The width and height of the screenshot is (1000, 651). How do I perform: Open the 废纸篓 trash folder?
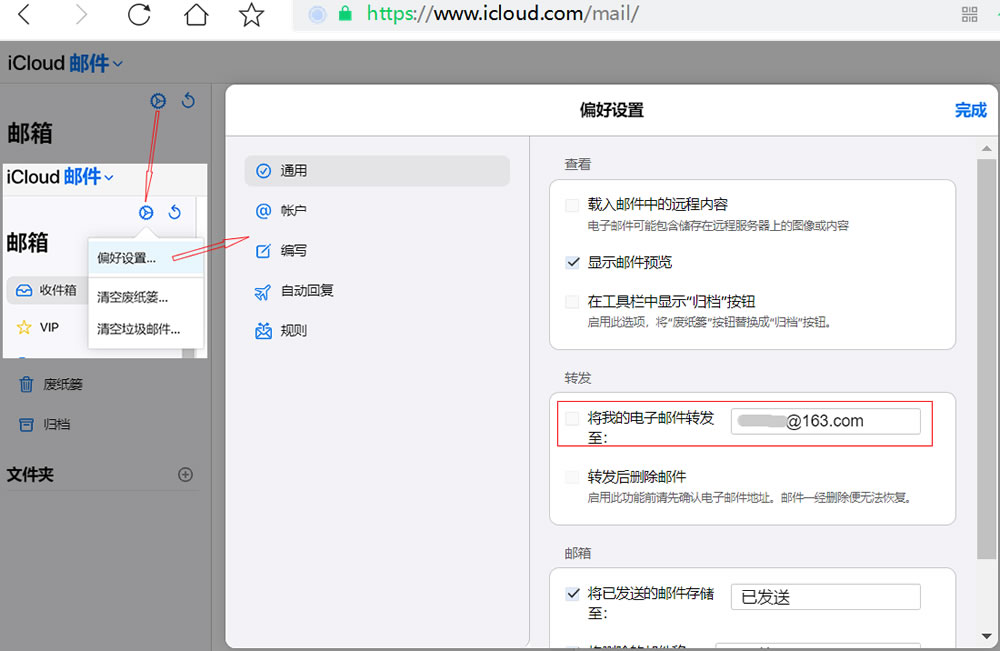51,384
